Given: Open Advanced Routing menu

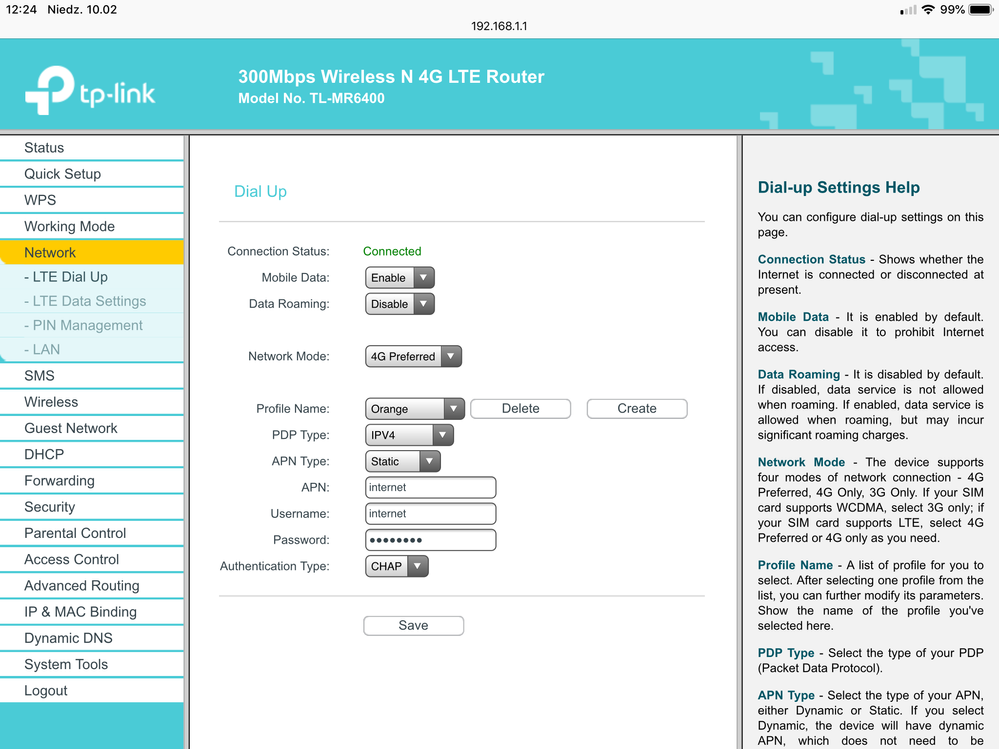Looking at the screenshot, I should (x=92, y=585).
